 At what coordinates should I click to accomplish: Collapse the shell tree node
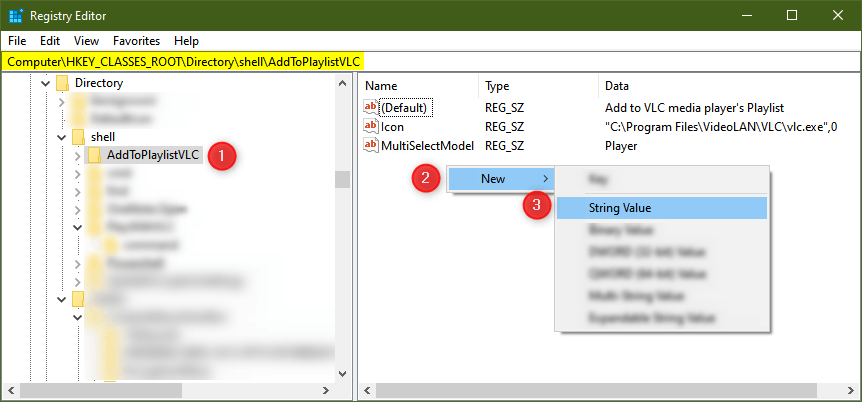(x=61, y=136)
